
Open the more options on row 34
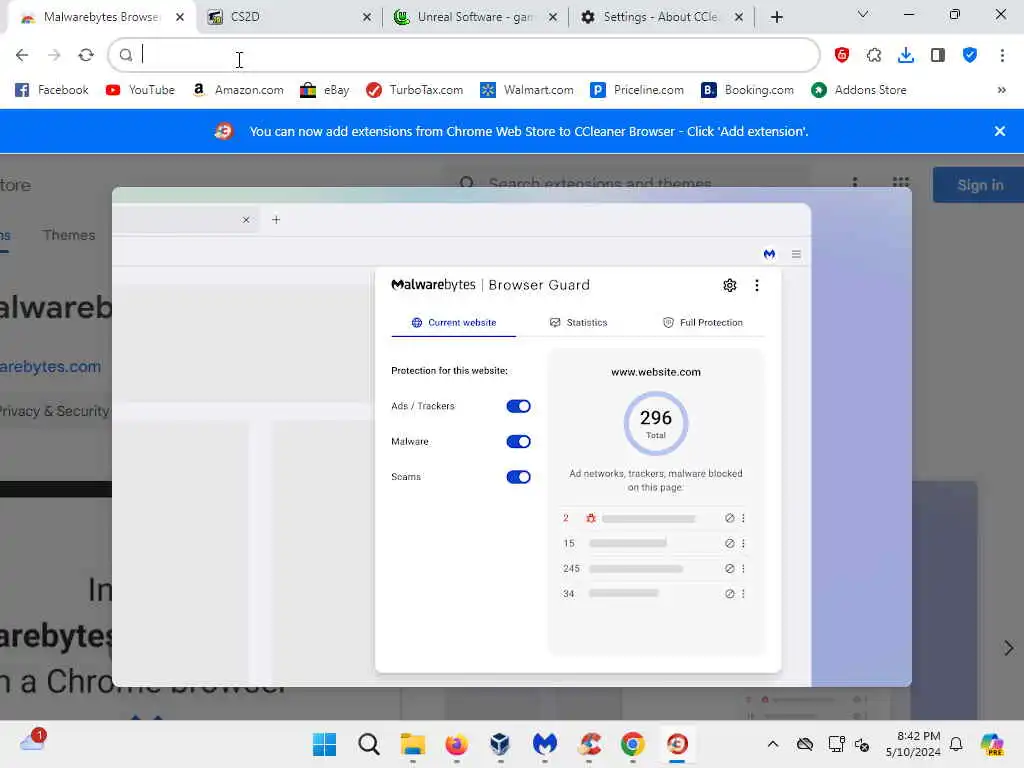[x=743, y=594]
